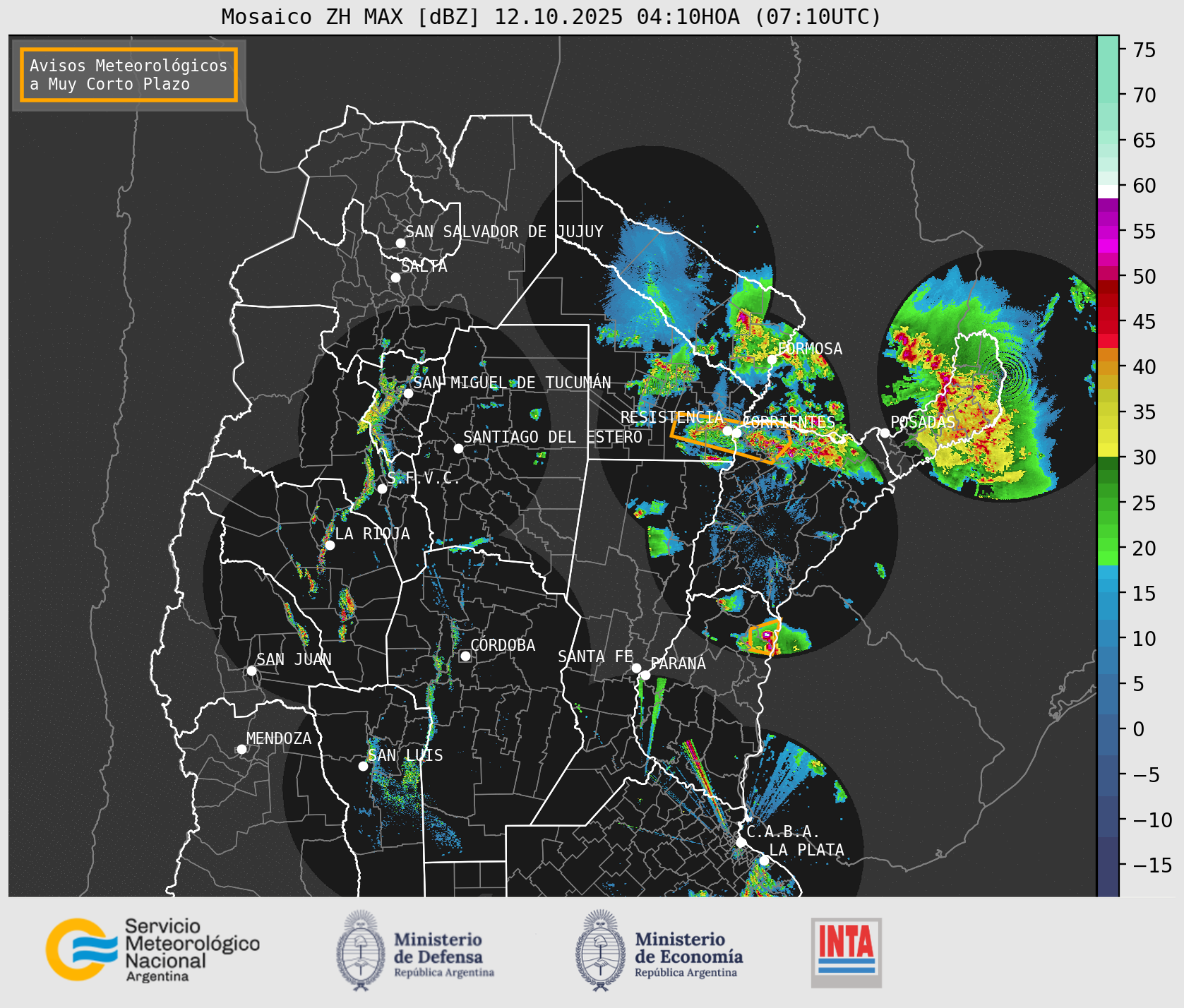Click the colorbar label 45

[x=1144, y=322]
